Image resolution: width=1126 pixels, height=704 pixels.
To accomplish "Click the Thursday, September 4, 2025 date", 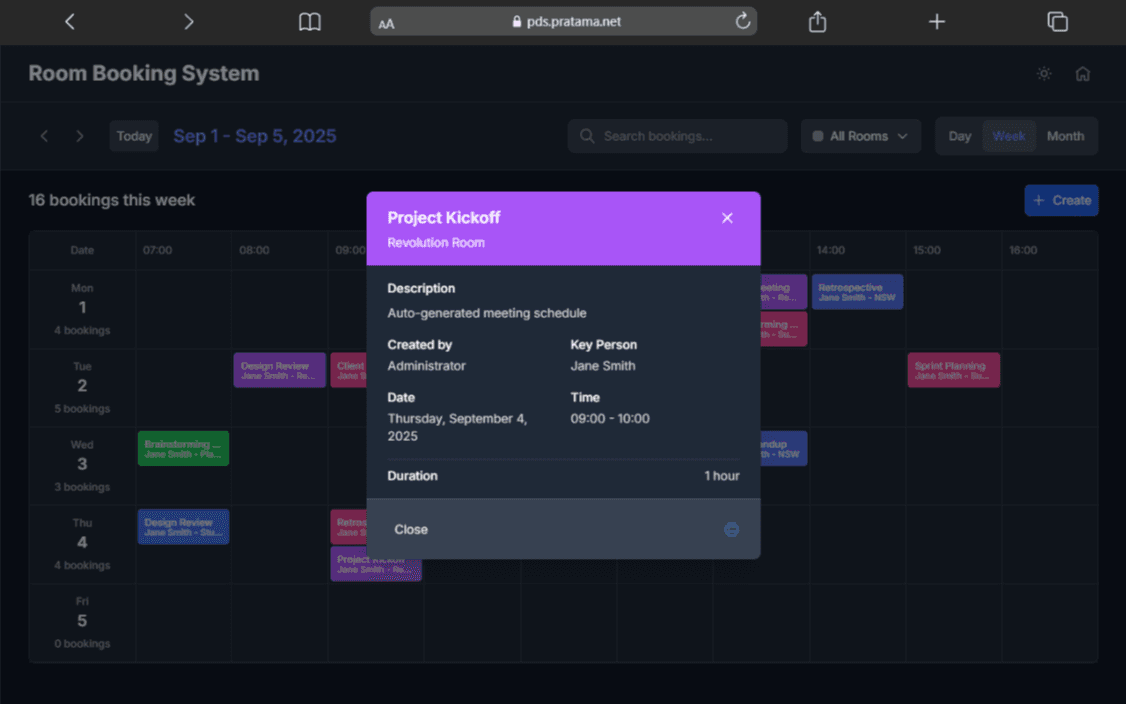I will 457,427.
